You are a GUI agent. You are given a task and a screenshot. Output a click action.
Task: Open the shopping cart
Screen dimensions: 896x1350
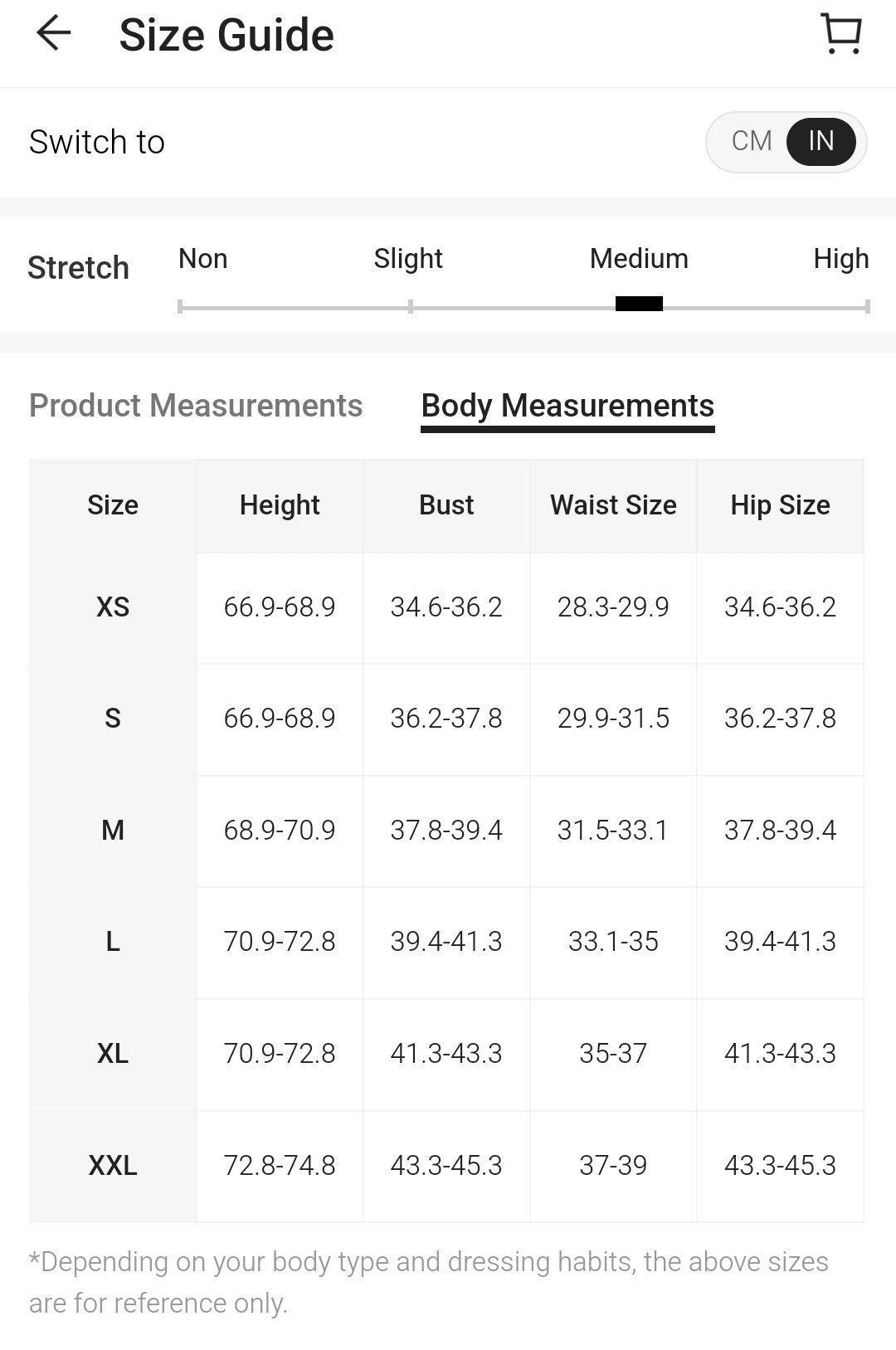tap(841, 34)
